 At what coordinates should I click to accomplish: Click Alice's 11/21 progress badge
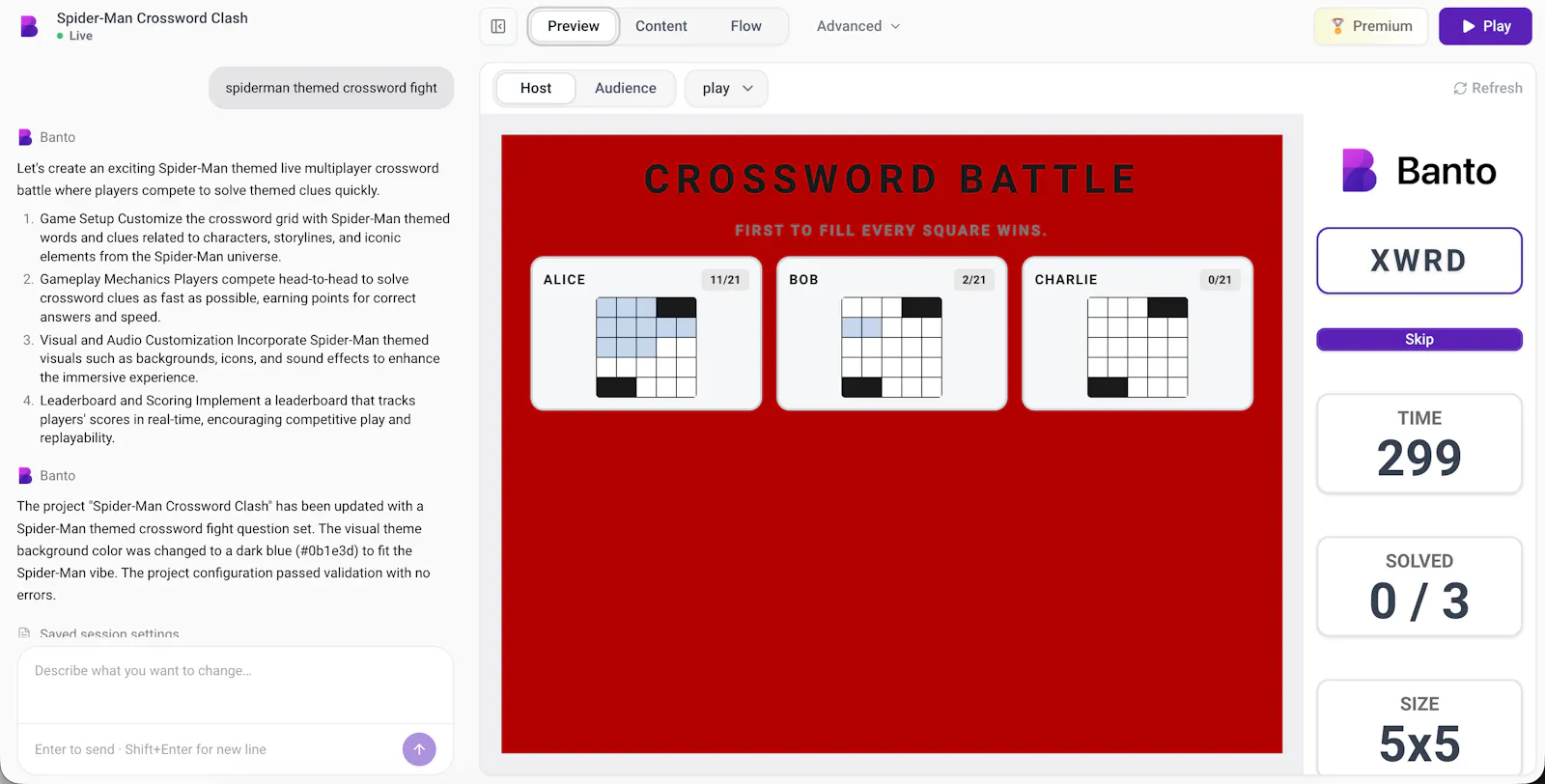(725, 280)
